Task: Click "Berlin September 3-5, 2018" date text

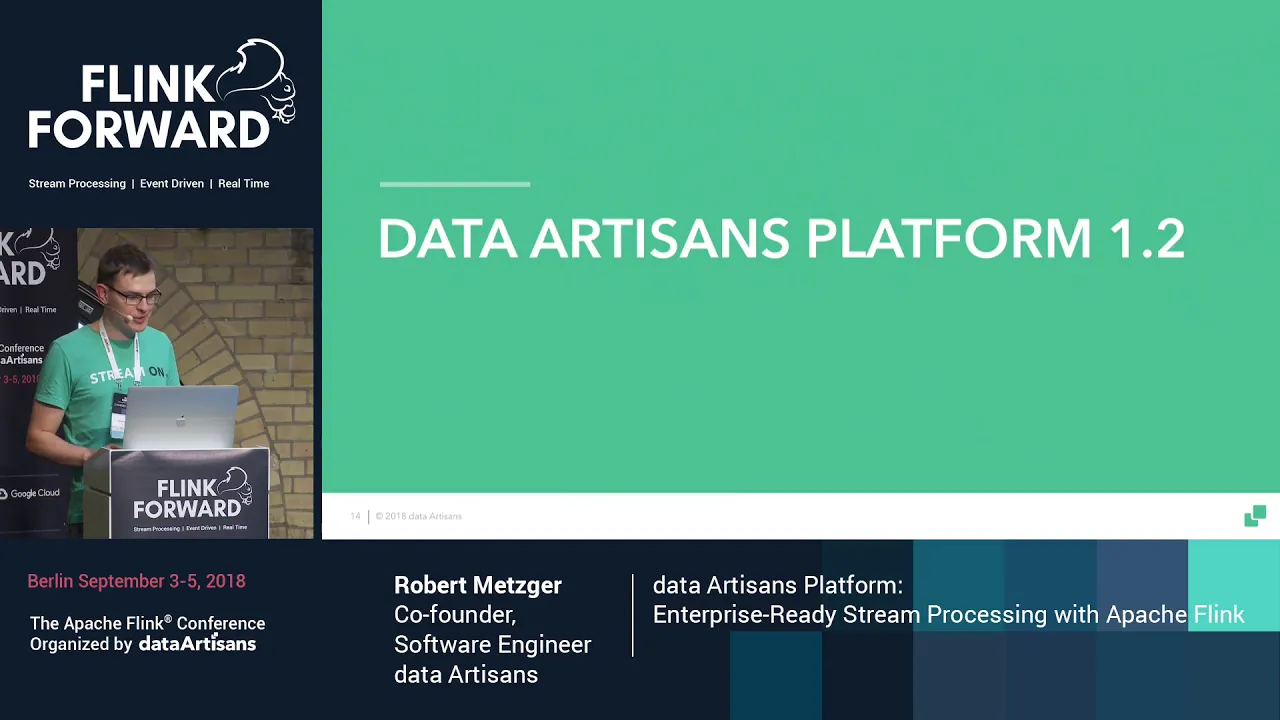Action: coord(136,581)
